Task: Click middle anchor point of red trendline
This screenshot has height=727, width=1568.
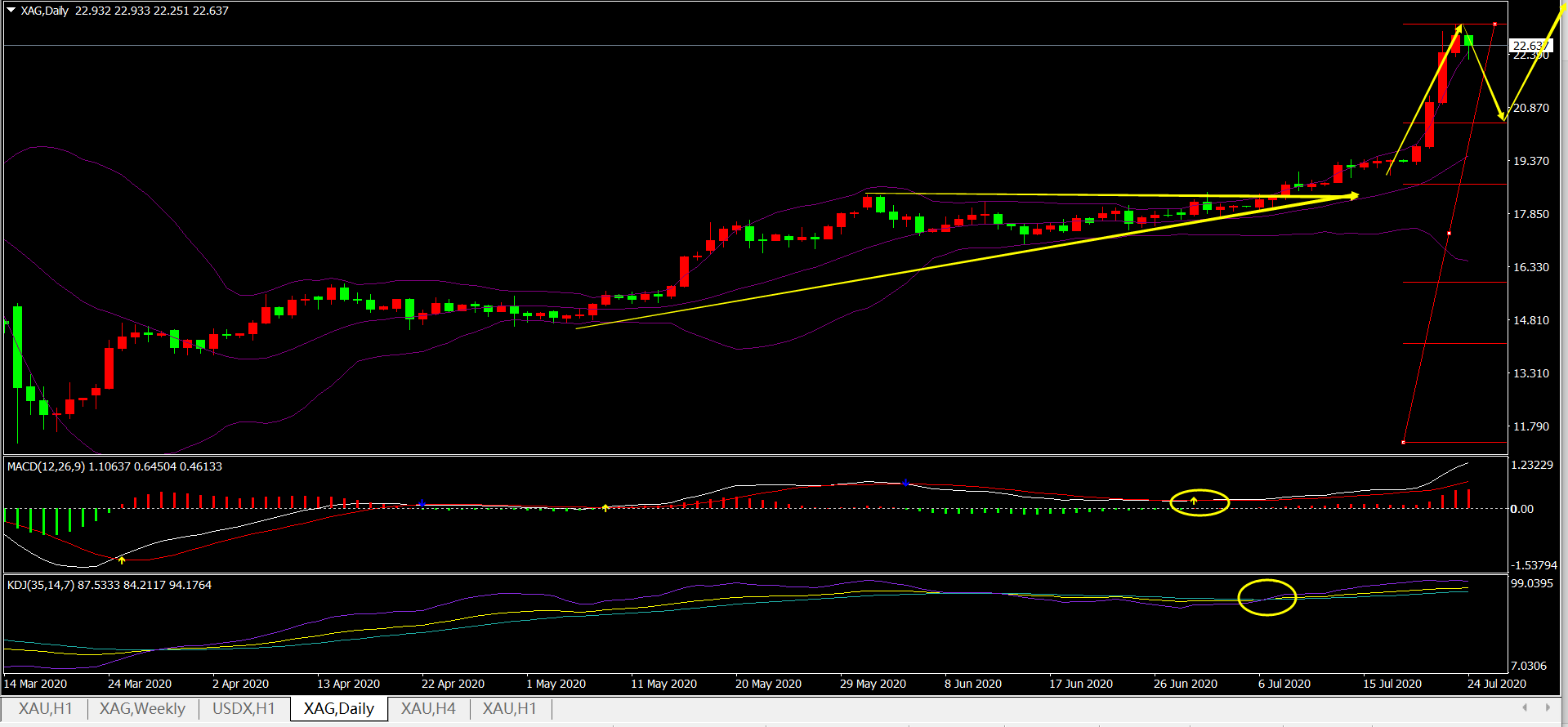Action: coord(1449,234)
